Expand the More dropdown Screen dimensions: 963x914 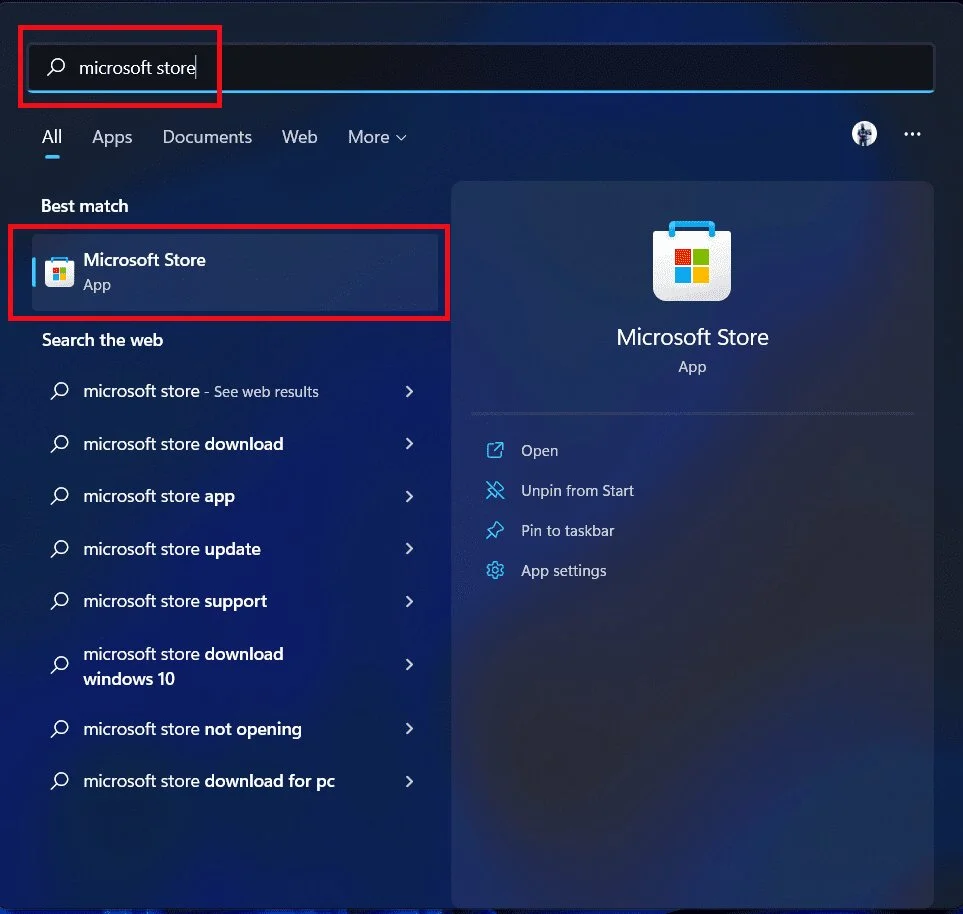376,137
